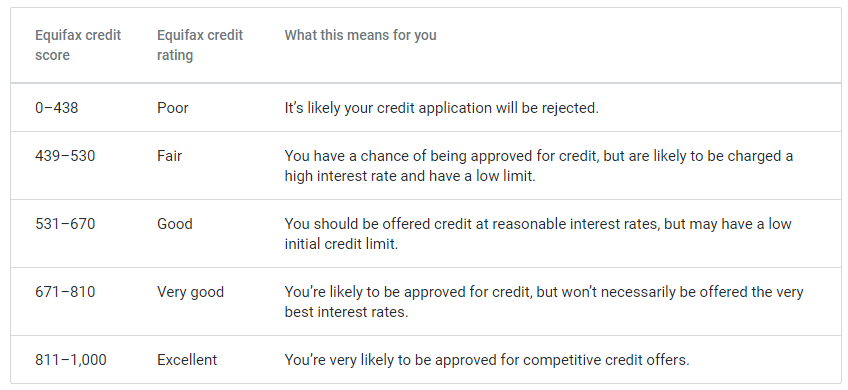This screenshot has height=390, width=848.
Task: Click the 'Very good' rating cell
Action: [x=190, y=292]
